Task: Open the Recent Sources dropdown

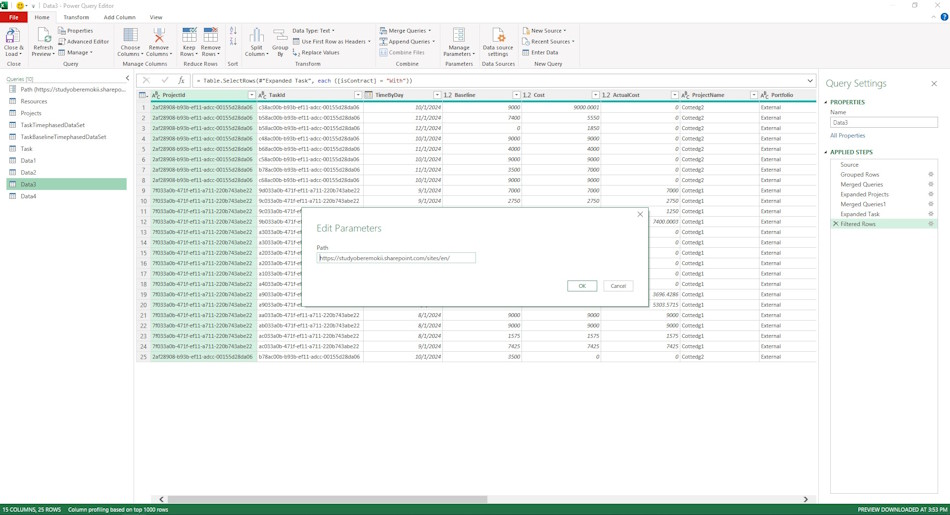Action: tap(548, 42)
